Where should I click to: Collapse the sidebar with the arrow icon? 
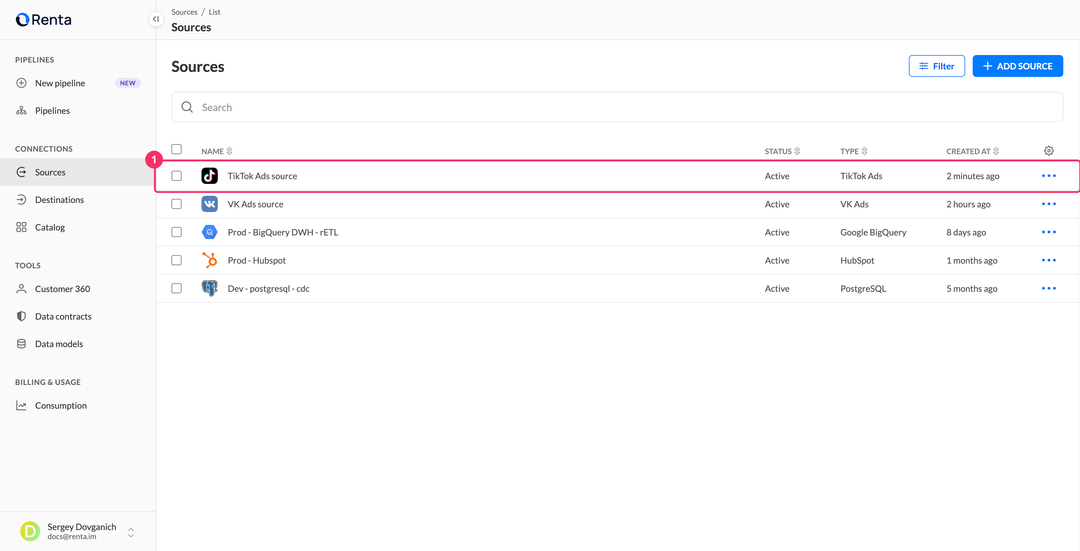click(156, 19)
